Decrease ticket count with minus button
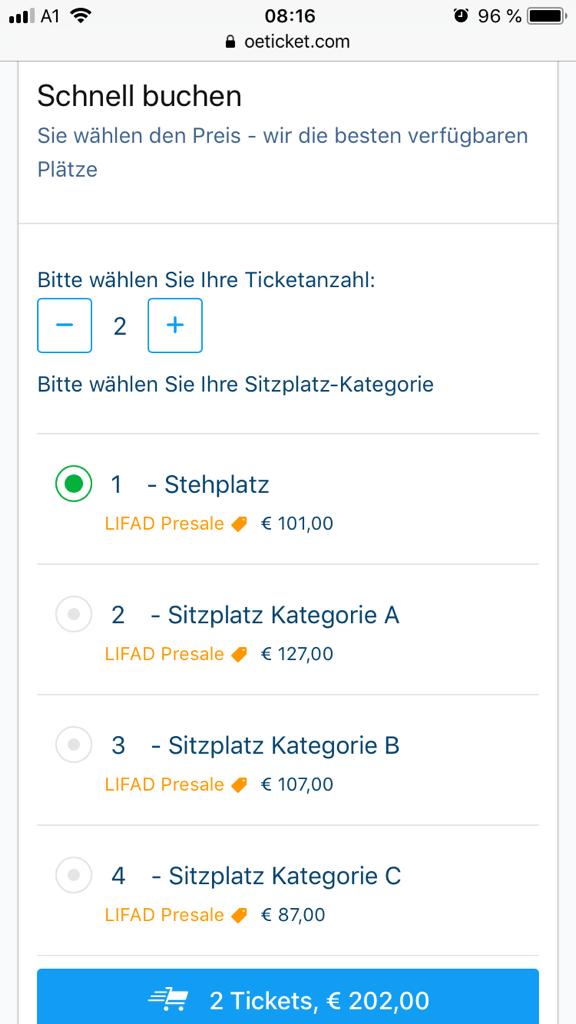This screenshot has width=576, height=1024. pyautogui.click(x=64, y=325)
